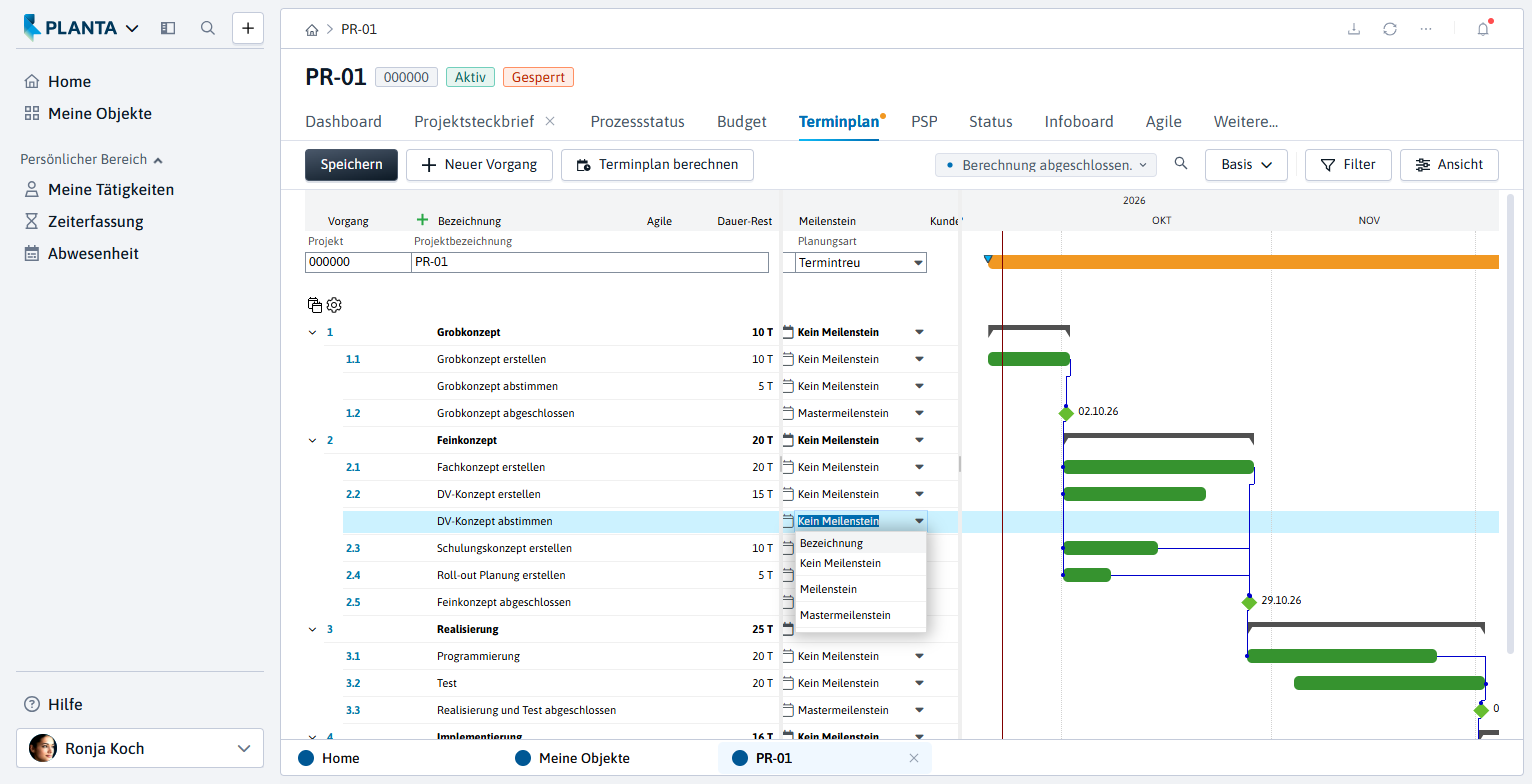Open Zeiterfassung in sidebar
This screenshot has height=784, width=1532.
pyautogui.click(x=96, y=221)
